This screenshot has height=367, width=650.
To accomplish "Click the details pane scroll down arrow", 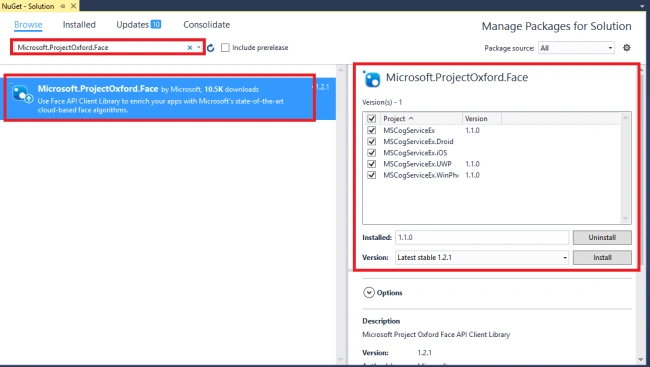I will click(642, 360).
